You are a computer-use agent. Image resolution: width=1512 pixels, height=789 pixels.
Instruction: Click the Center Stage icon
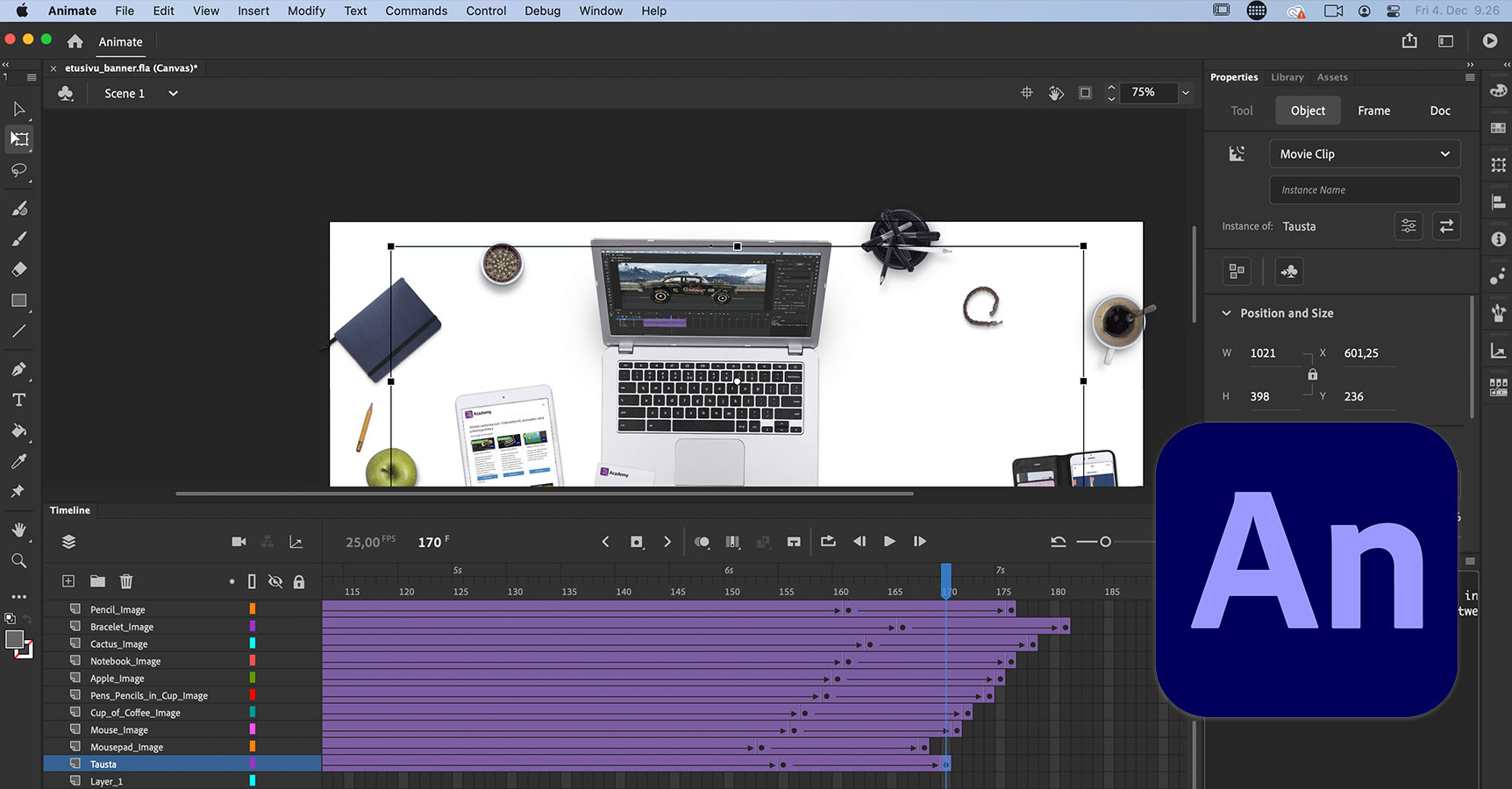coord(1027,92)
